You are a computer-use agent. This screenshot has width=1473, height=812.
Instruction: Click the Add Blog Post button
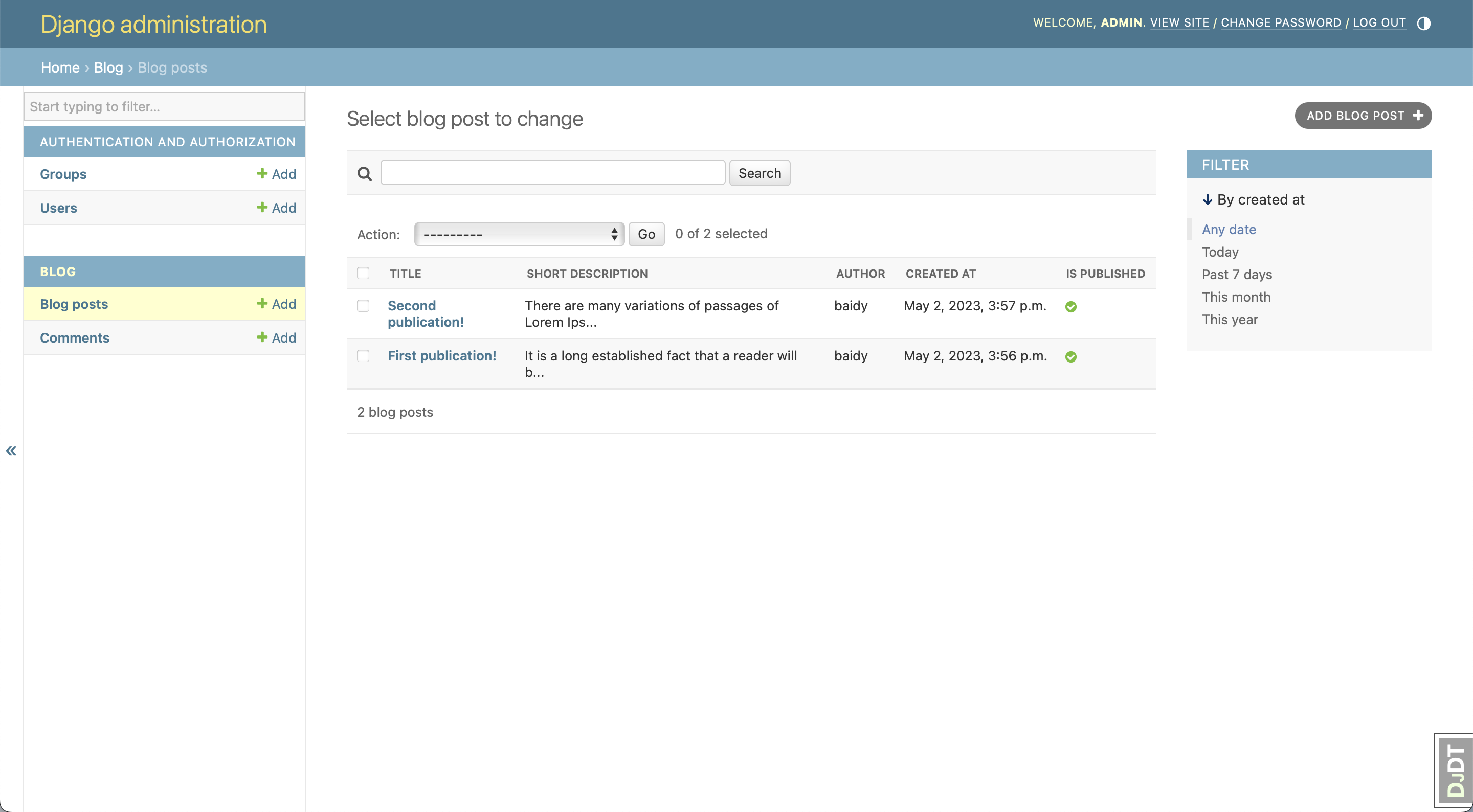pos(1363,116)
